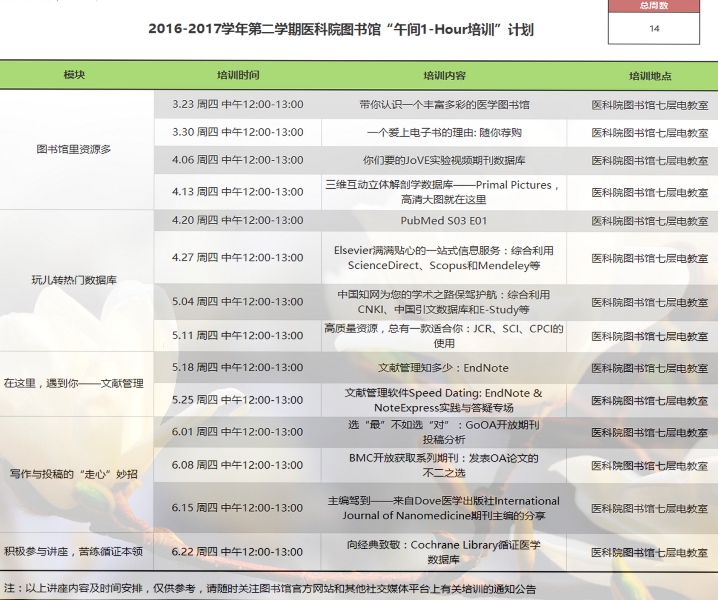Click the footnote starting 注：以上讲座内容
The width and height of the screenshot is (718, 600).
(270, 589)
